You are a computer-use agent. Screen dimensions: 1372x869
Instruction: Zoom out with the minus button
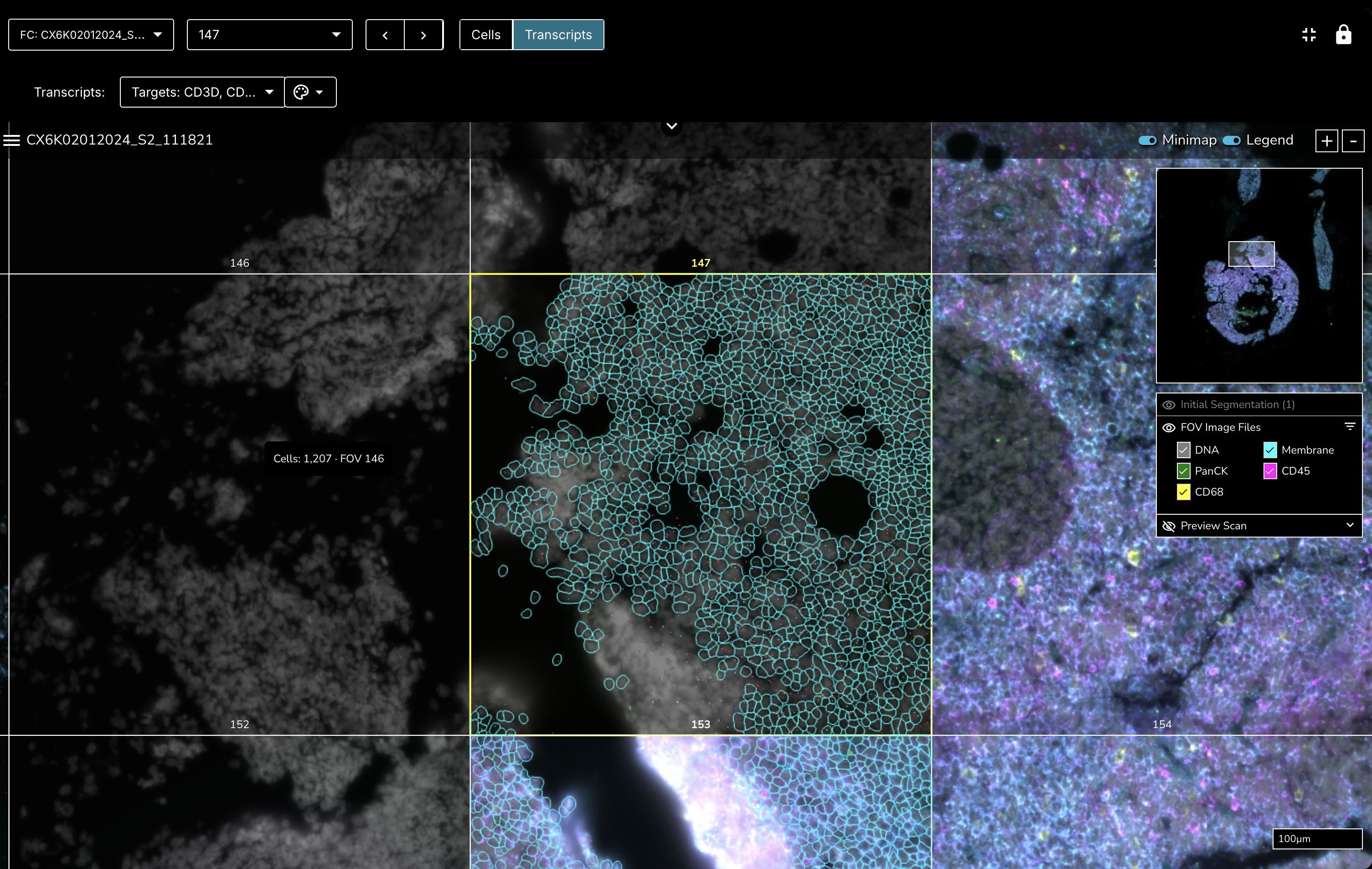1353,141
